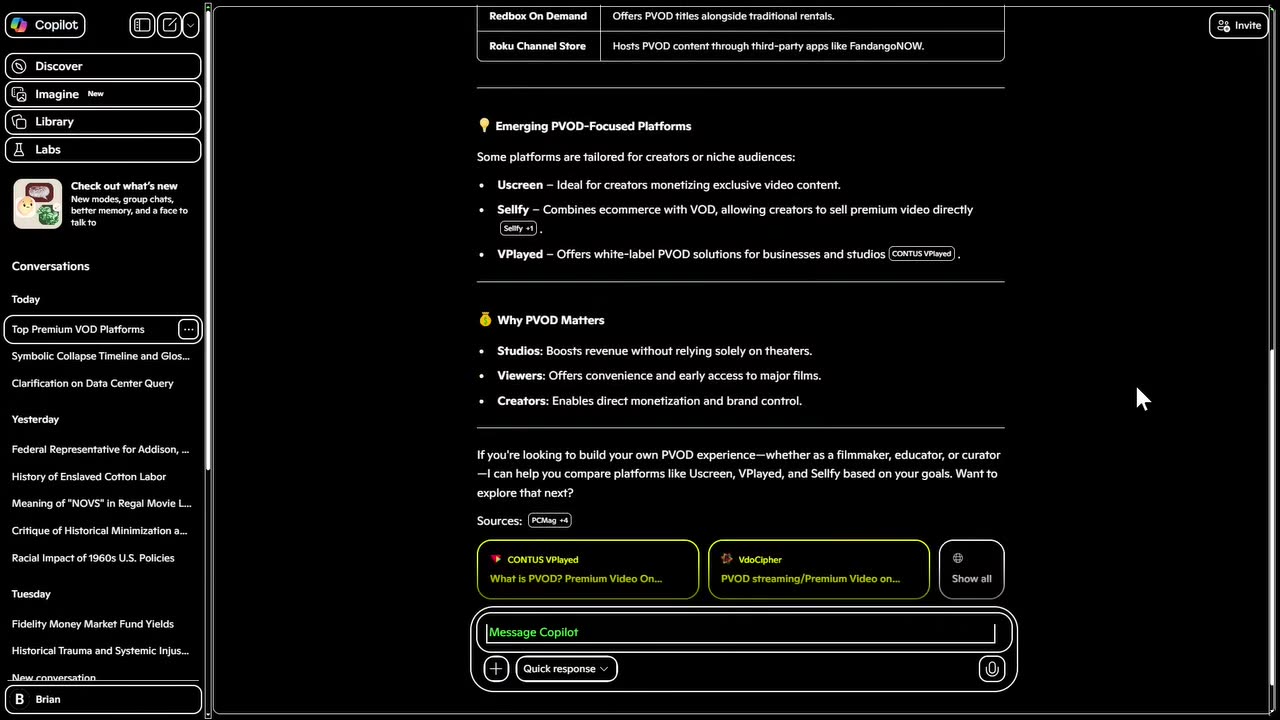Toggle the sidebar panel icon
This screenshot has width=1280, height=720.
click(142, 25)
